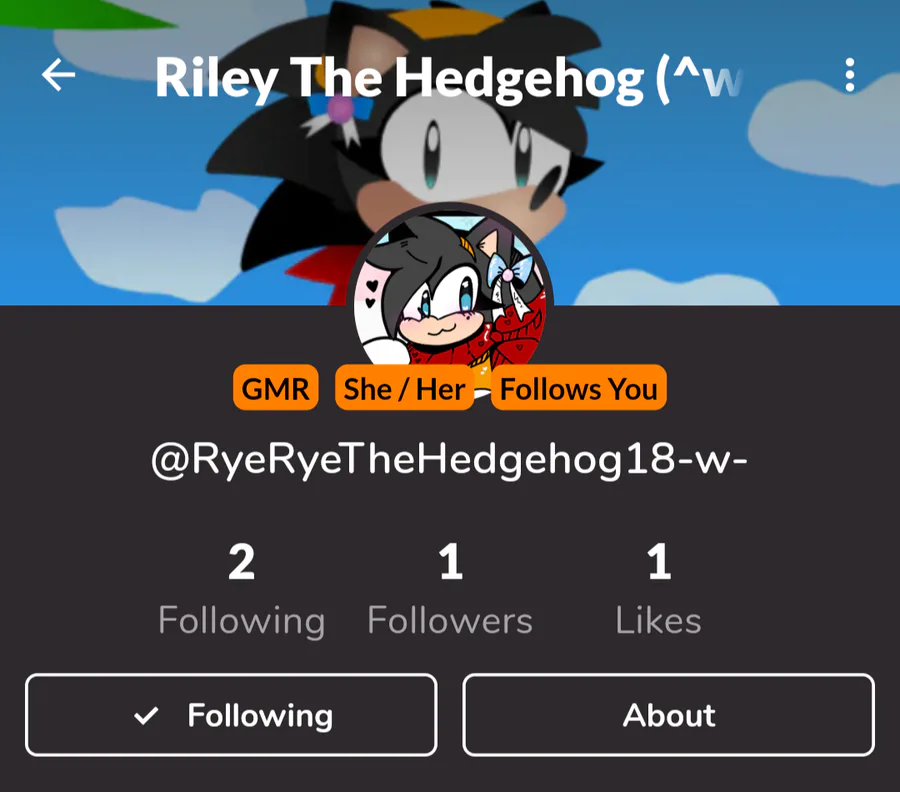Image resolution: width=900 pixels, height=792 pixels.
Task: Open the three-dot more options menu
Action: [x=850, y=75]
